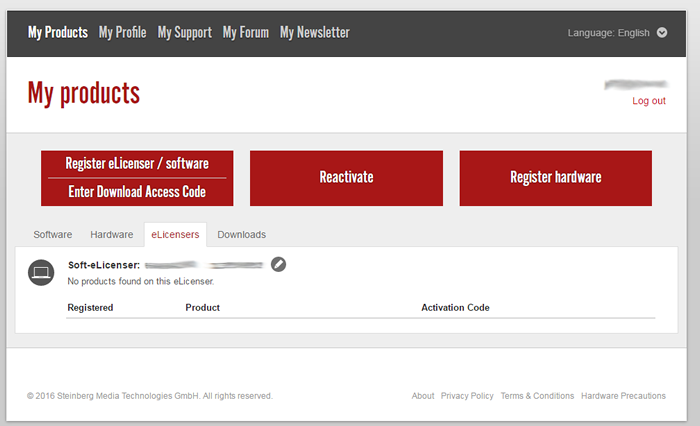Click the Registered column header
Screen dimensions: 700x426
pos(90,308)
